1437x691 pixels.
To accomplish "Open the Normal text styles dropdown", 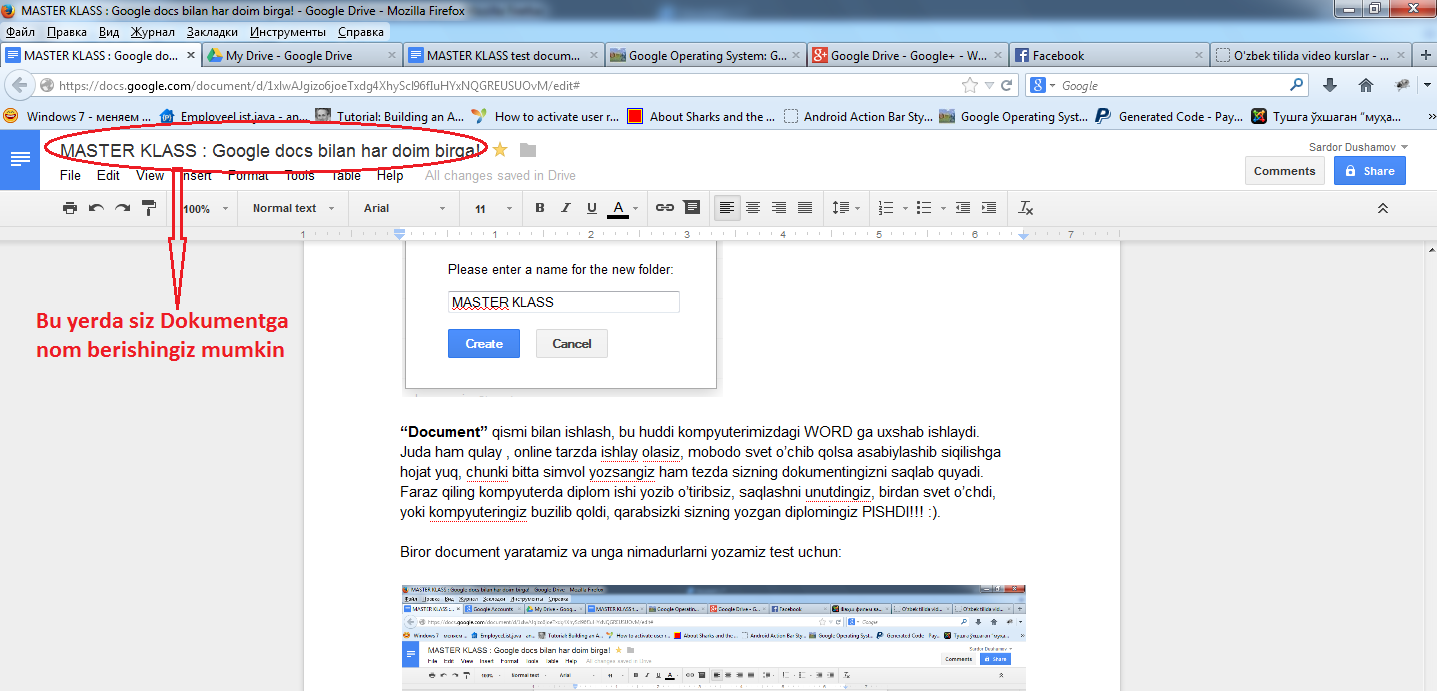I will coord(293,208).
